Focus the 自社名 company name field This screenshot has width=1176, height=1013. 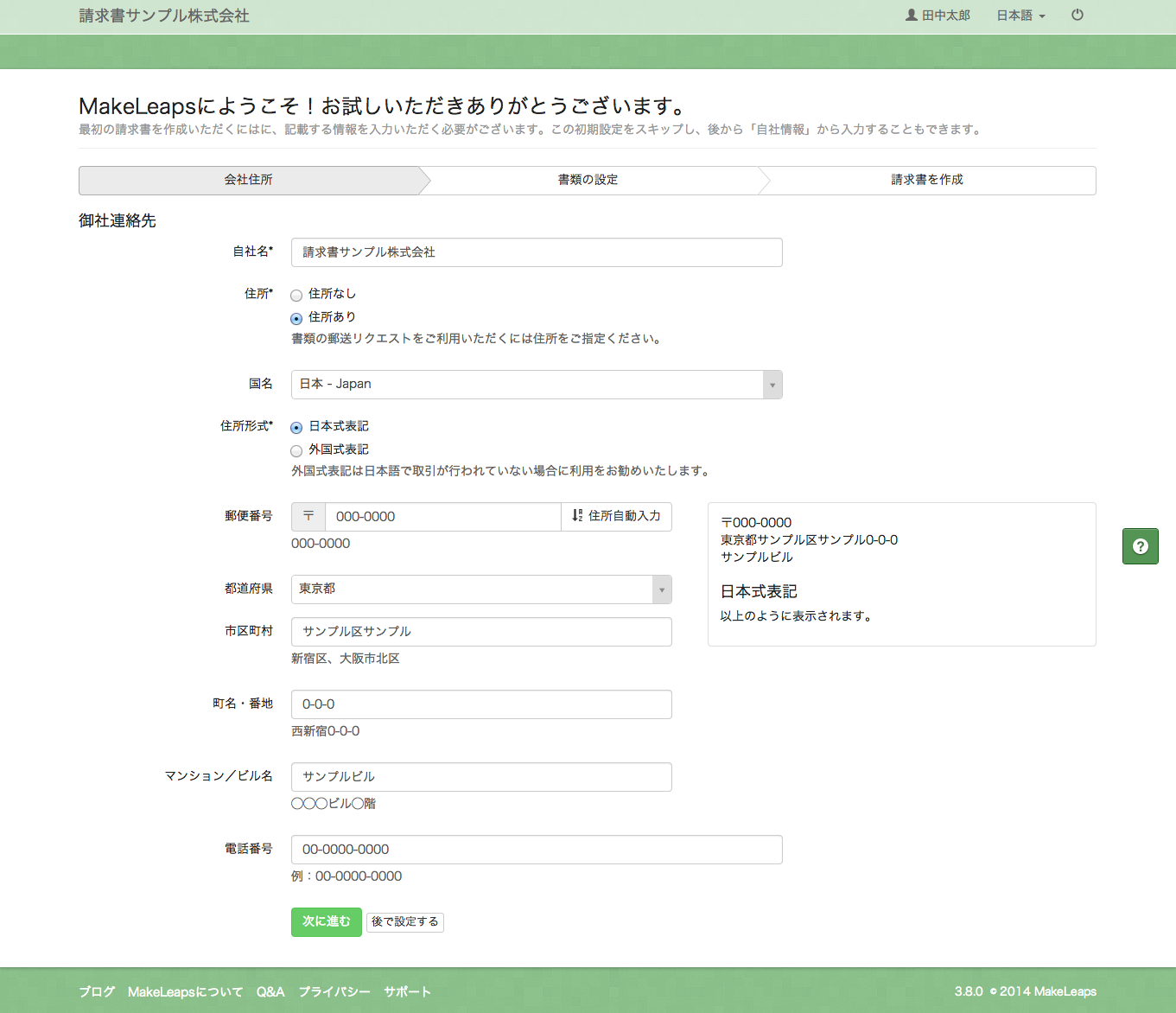[x=537, y=252]
